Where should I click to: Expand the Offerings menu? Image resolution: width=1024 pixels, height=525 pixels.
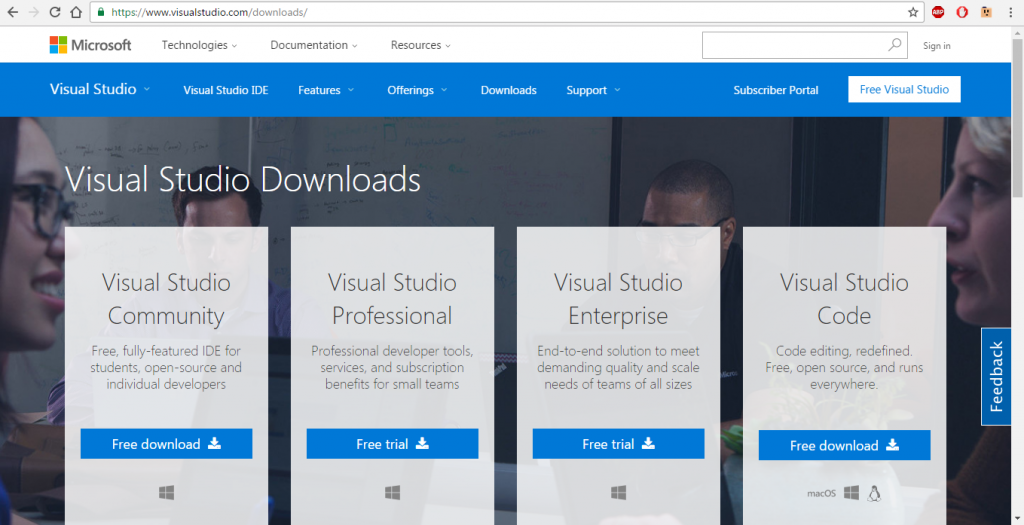(x=417, y=90)
